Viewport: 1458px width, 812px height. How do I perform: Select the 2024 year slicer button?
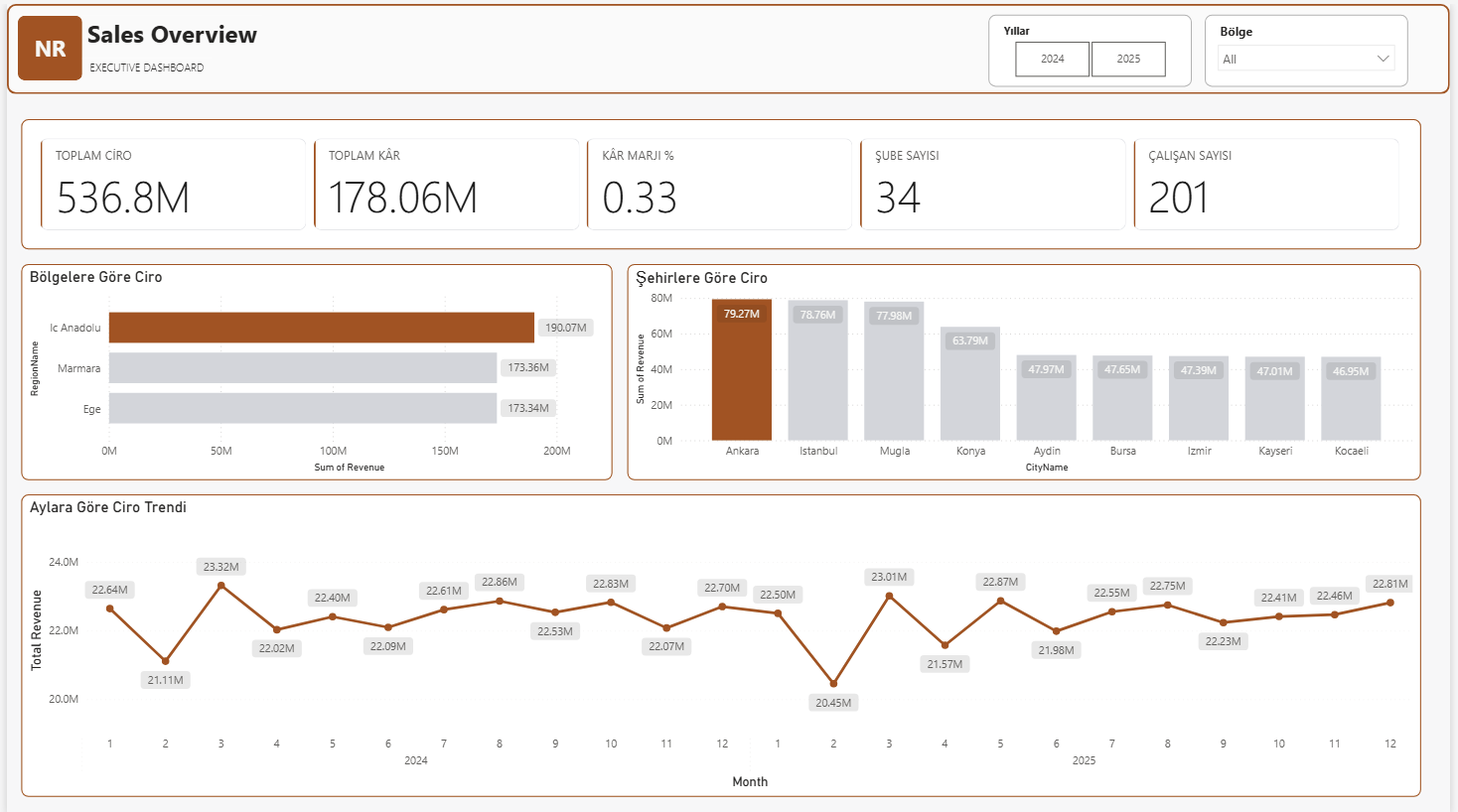coord(1052,60)
